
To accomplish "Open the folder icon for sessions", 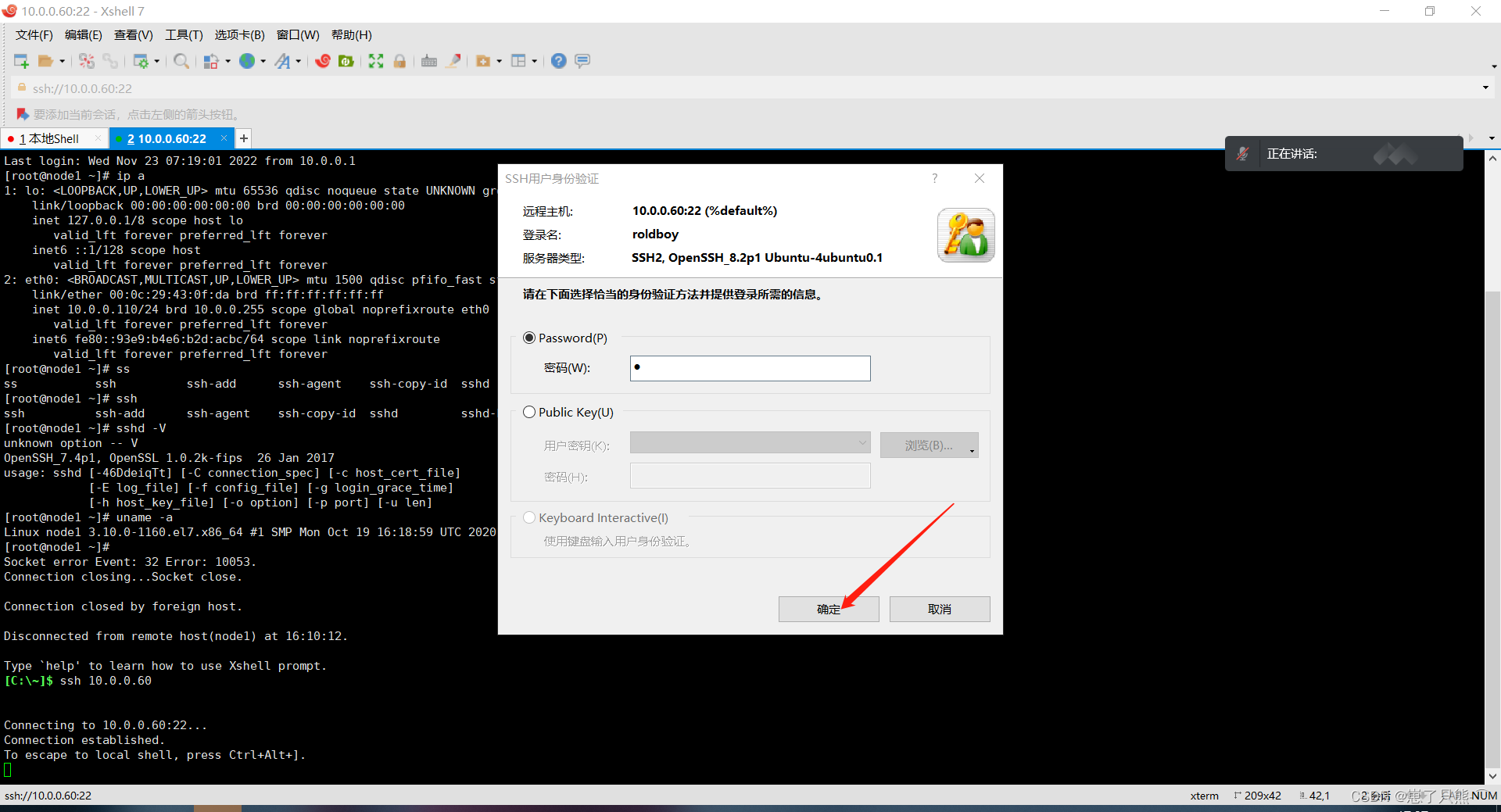I will [46, 61].
